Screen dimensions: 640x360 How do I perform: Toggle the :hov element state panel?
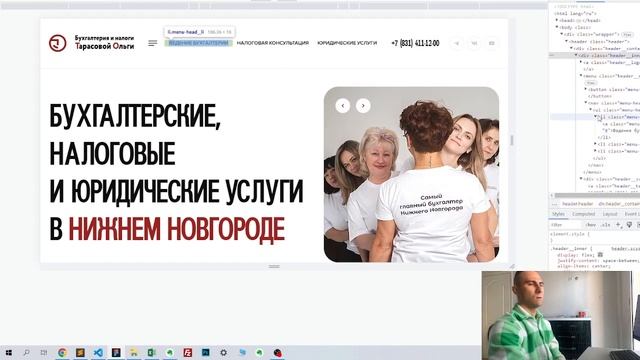pyautogui.click(x=591, y=225)
